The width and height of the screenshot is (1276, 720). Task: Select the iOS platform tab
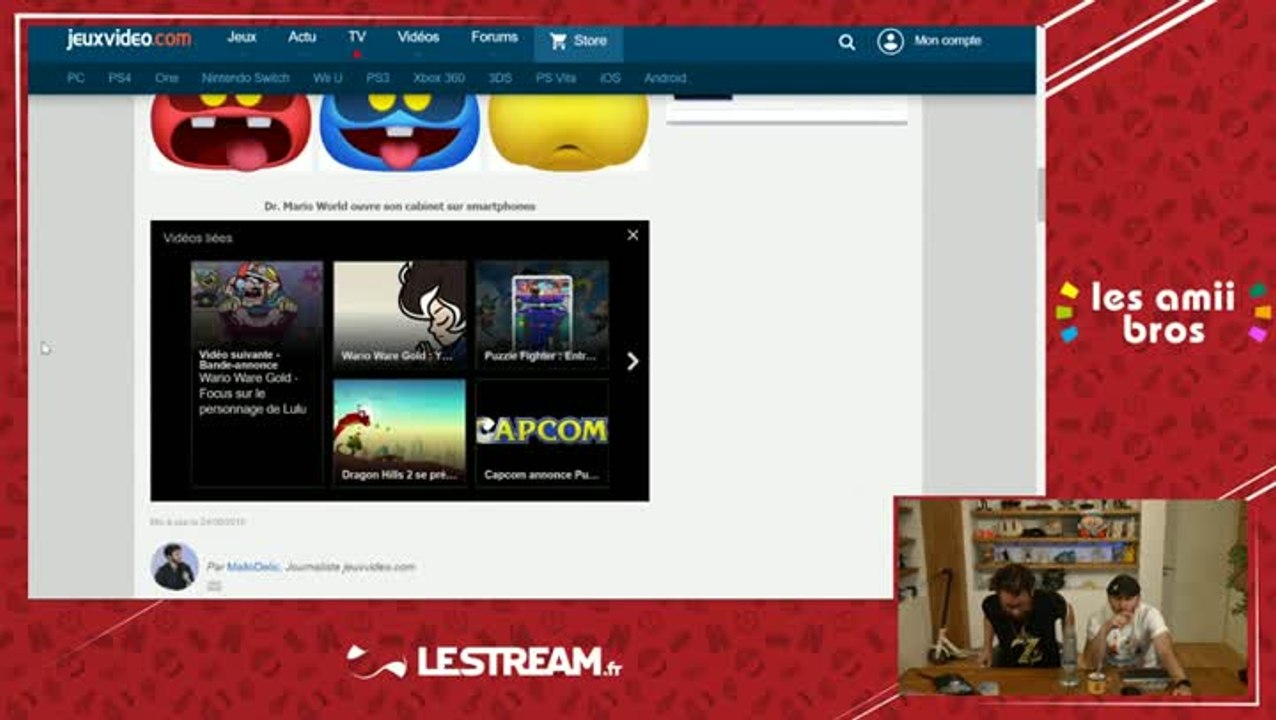pos(610,78)
